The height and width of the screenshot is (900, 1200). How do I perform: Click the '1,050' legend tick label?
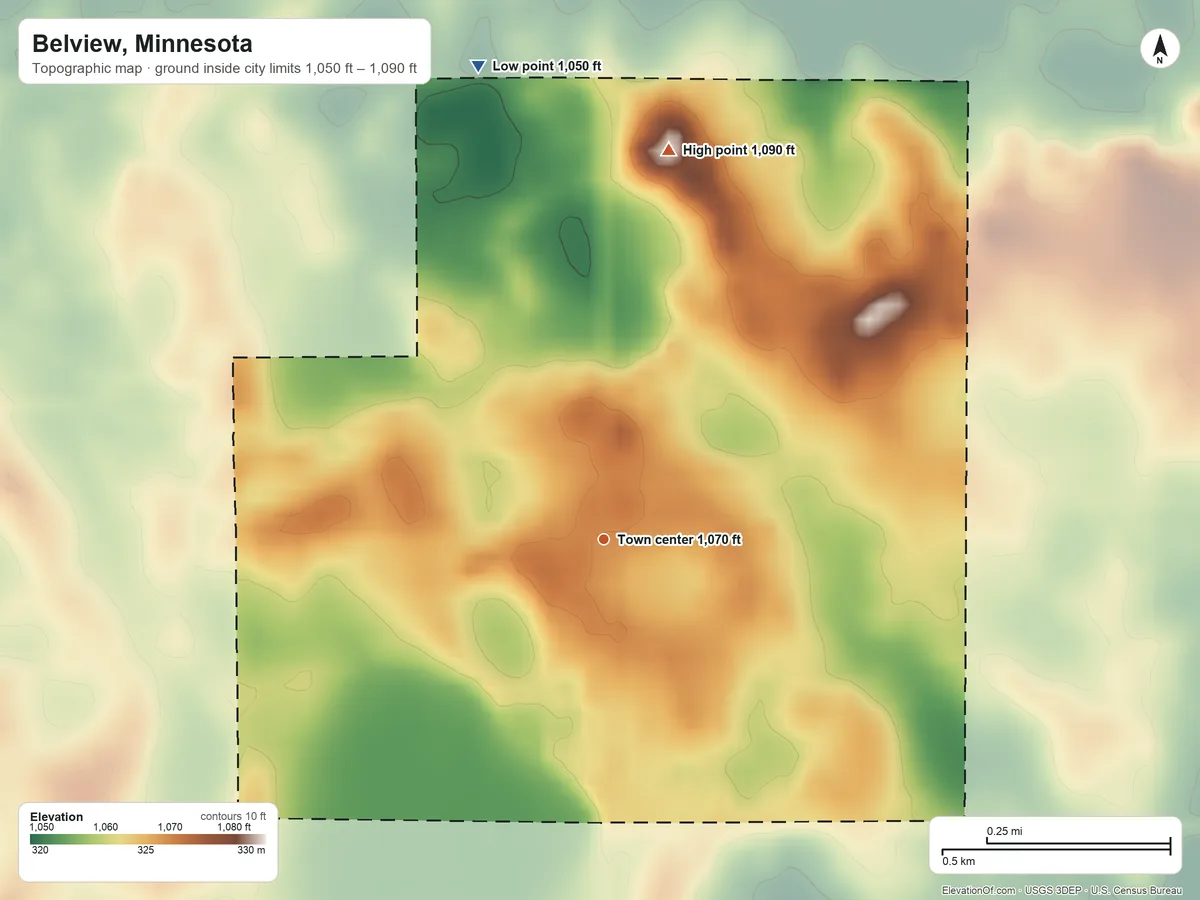point(42,828)
